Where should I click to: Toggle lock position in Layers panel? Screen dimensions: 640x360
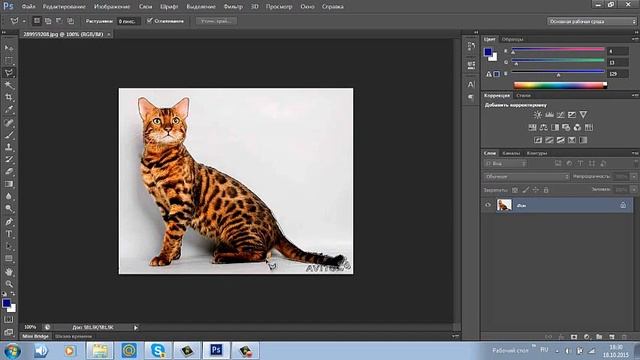pos(536,190)
